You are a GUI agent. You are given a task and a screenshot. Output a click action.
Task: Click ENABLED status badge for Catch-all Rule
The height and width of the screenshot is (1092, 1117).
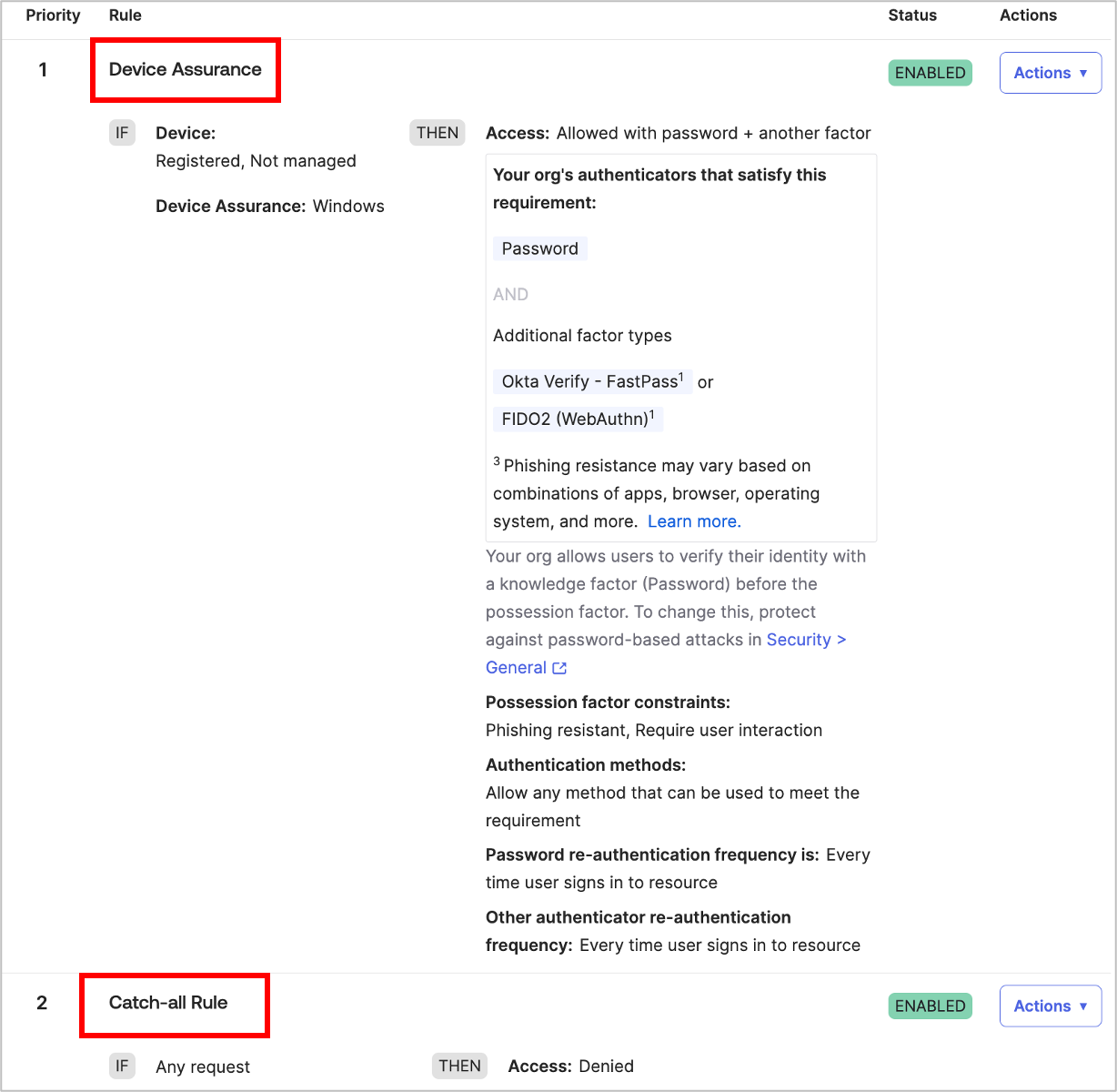pos(930,1006)
